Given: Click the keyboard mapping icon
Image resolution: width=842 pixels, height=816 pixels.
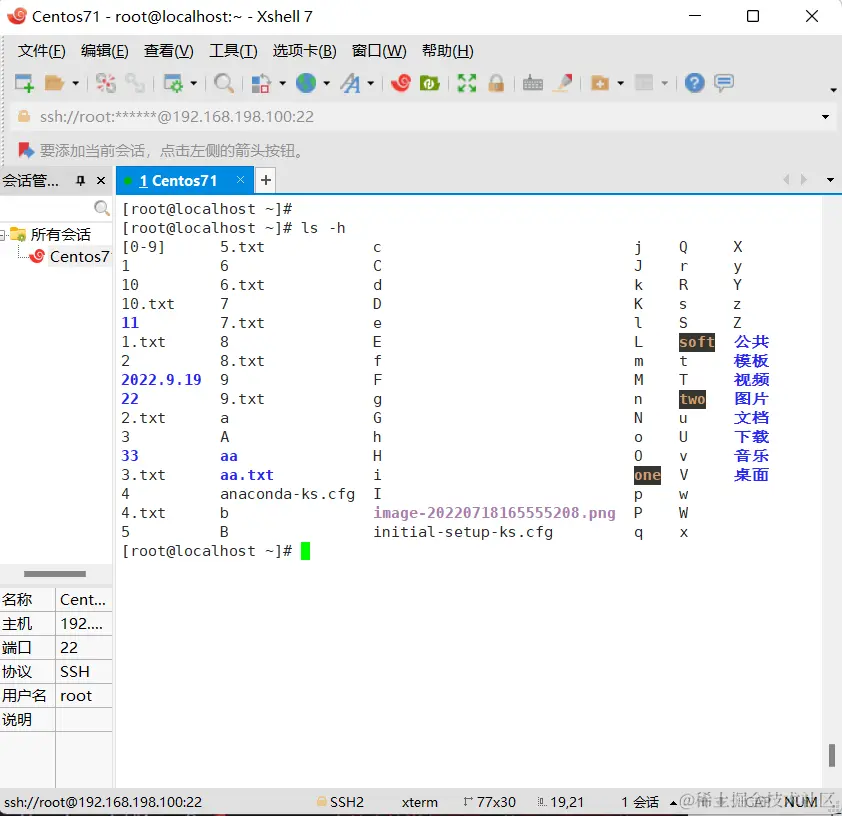Looking at the screenshot, I should point(533,83).
